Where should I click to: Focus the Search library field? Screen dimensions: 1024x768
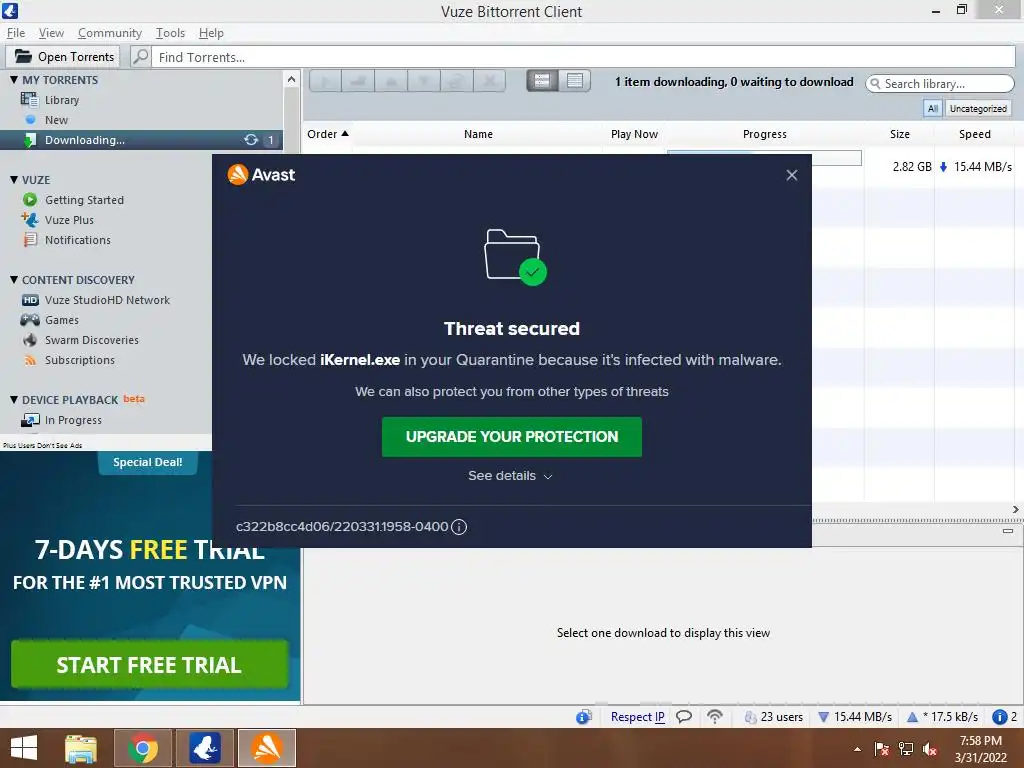pyautogui.click(x=940, y=84)
